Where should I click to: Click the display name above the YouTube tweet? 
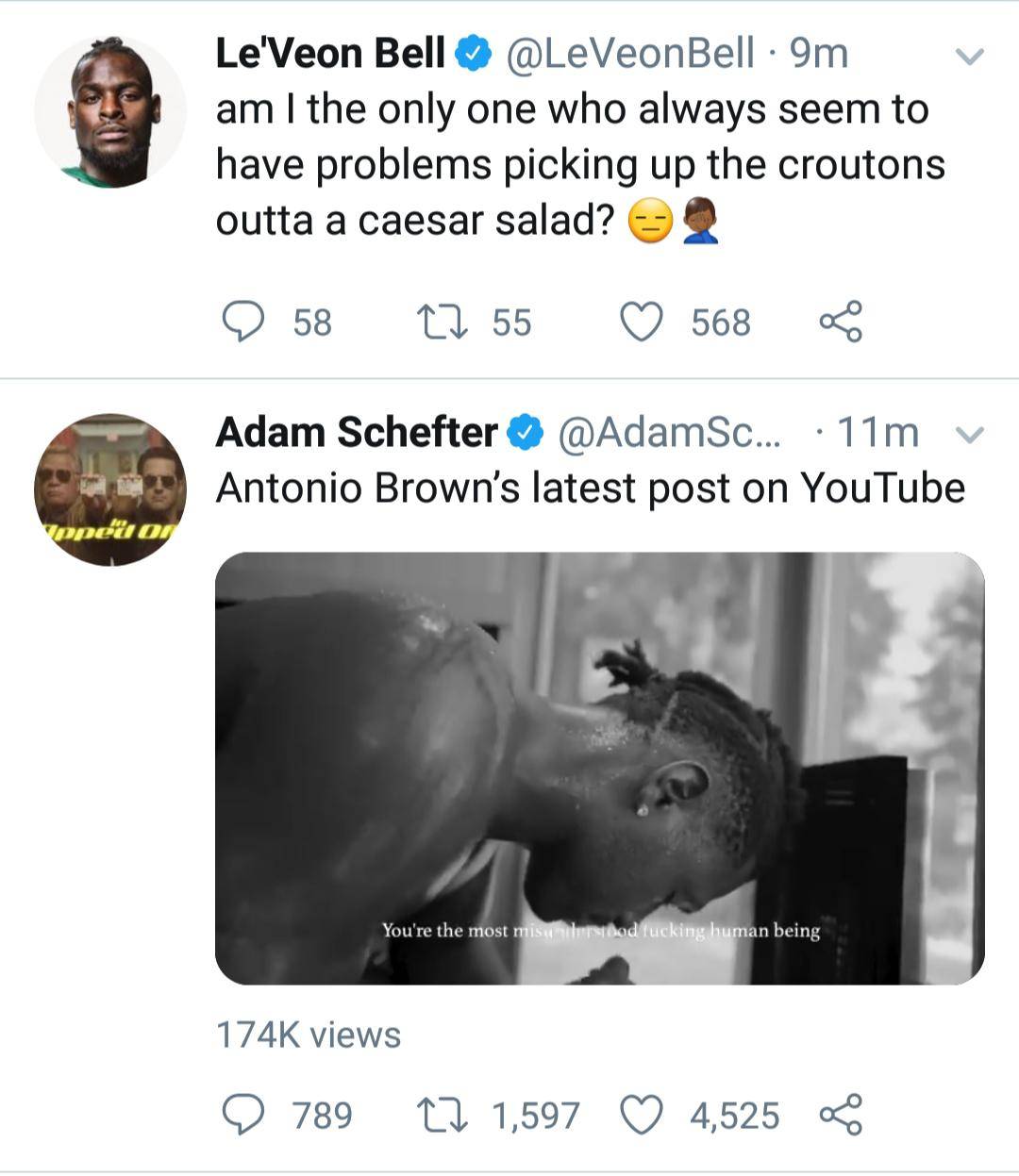tap(356, 433)
